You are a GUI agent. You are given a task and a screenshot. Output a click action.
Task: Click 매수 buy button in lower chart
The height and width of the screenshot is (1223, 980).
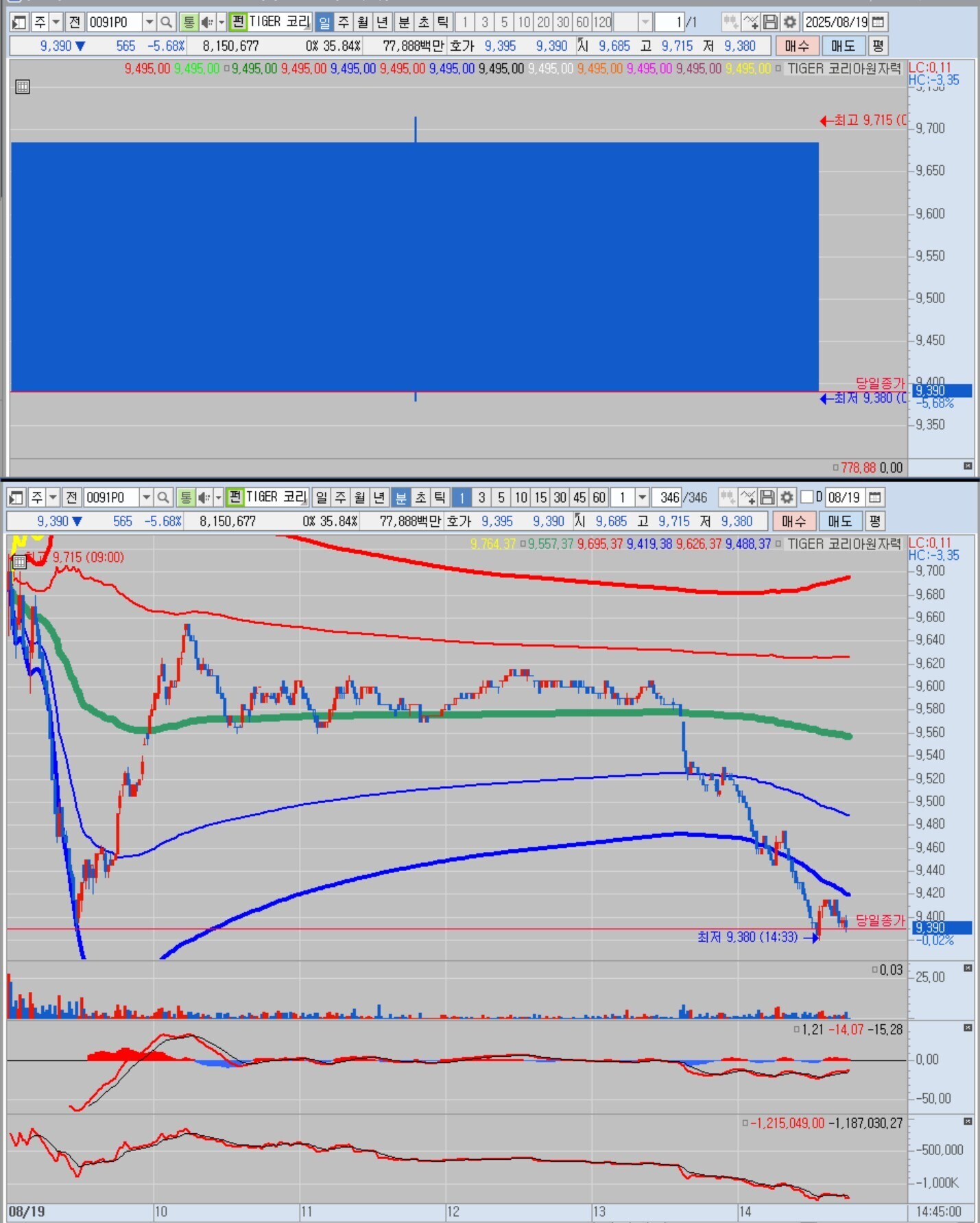point(794,521)
